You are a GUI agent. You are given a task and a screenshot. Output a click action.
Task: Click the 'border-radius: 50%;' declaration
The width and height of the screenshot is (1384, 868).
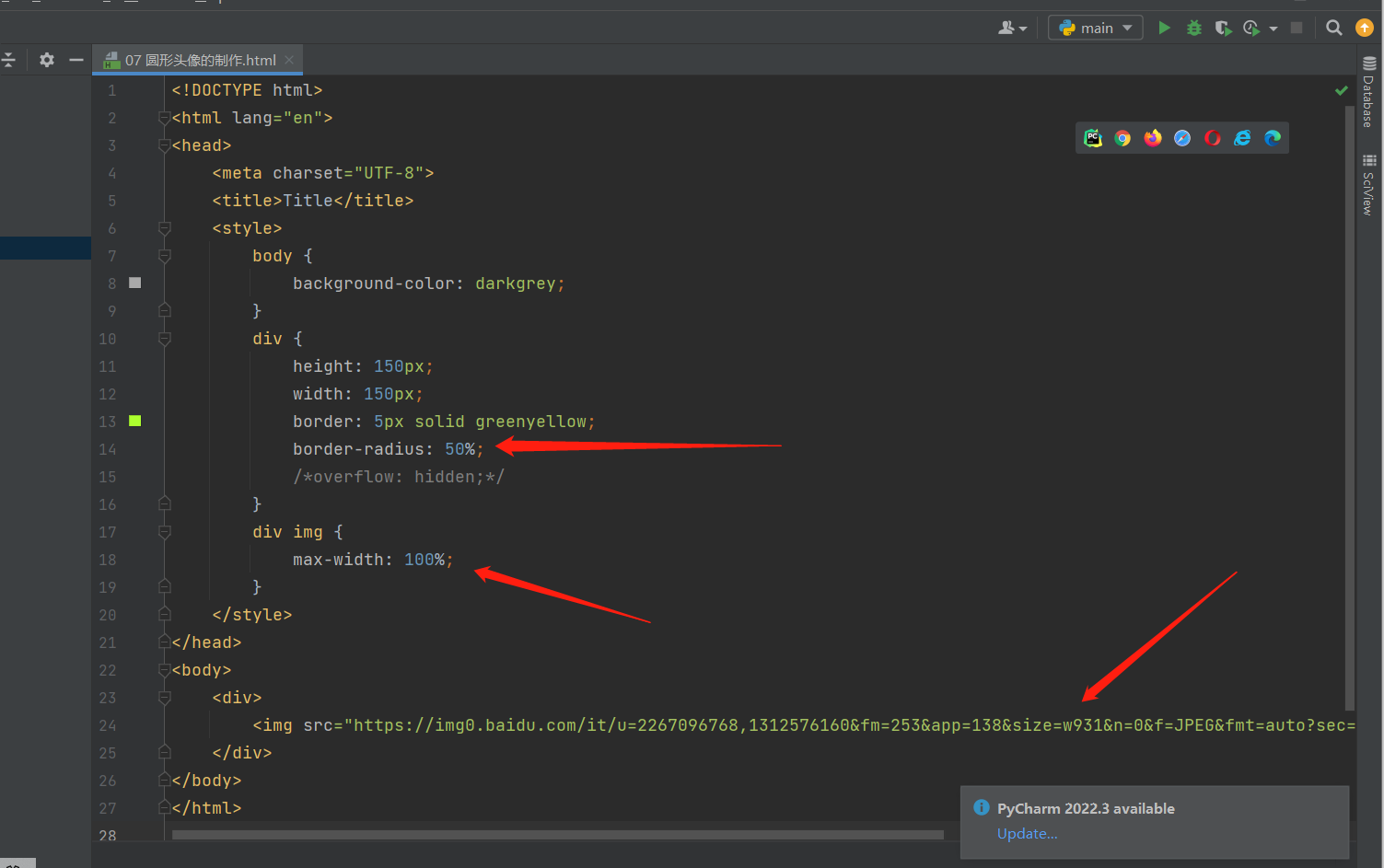[x=389, y=449]
